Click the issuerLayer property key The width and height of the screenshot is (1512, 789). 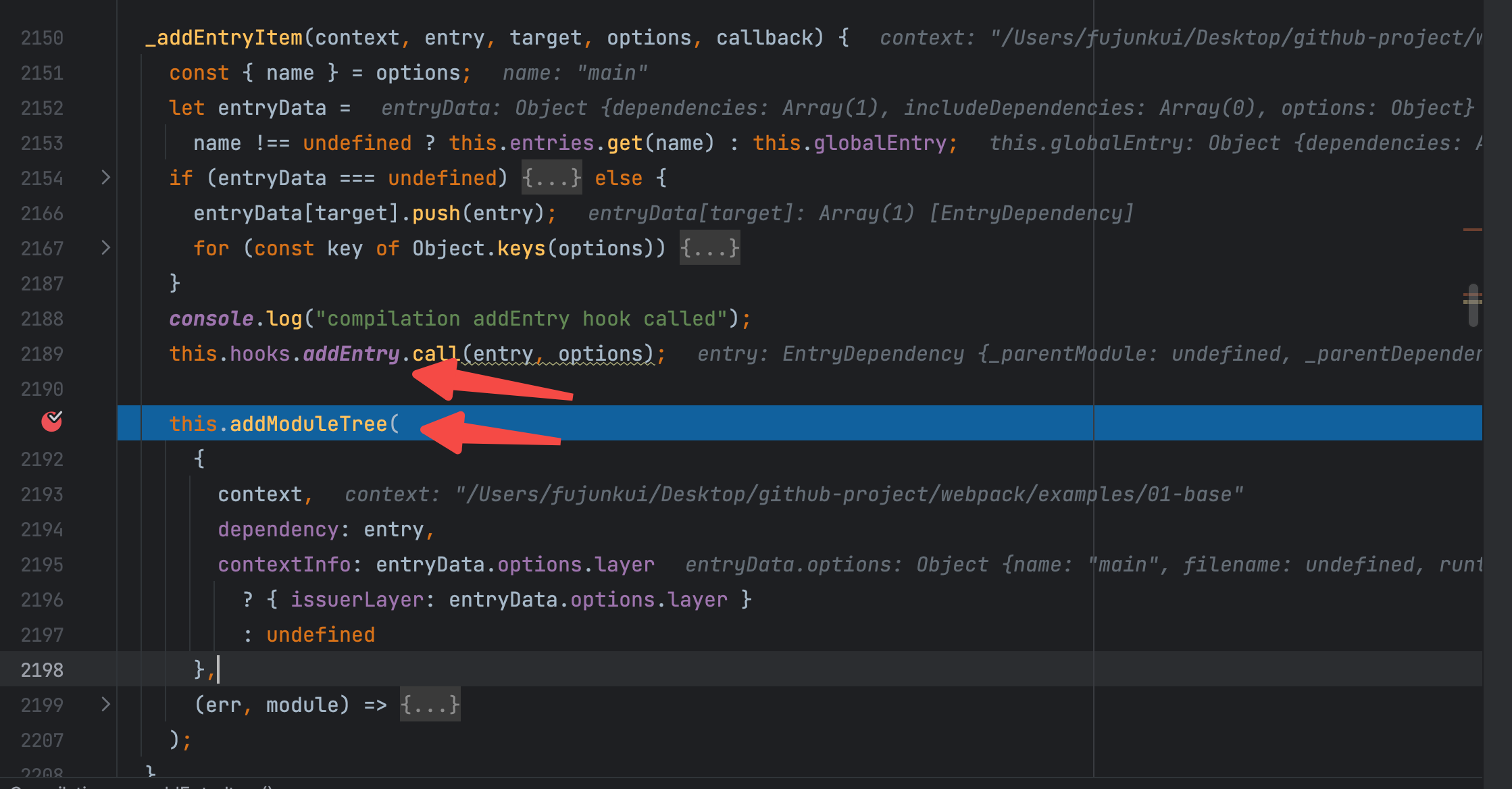coord(357,600)
